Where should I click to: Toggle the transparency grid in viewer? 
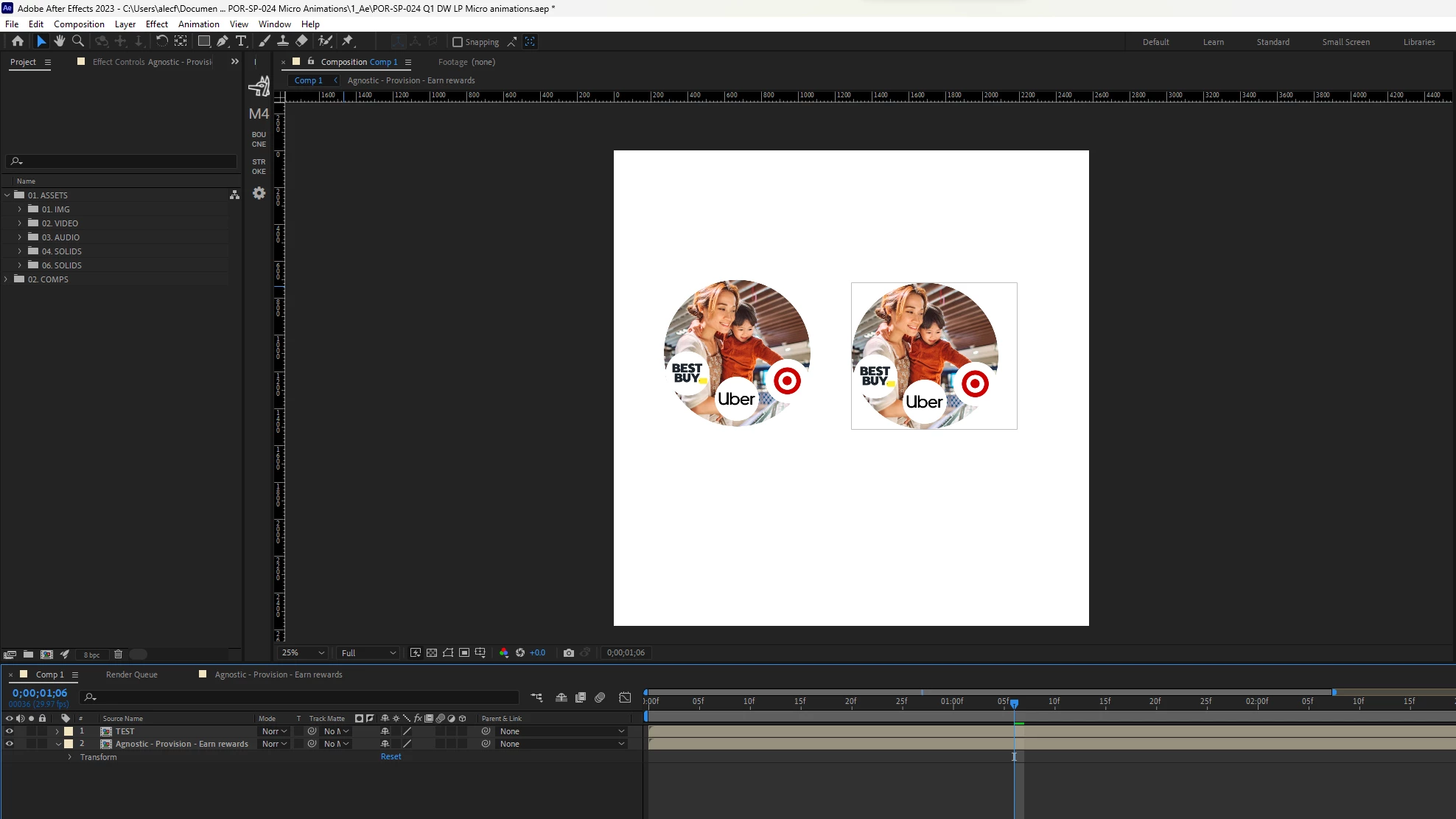coord(432,652)
